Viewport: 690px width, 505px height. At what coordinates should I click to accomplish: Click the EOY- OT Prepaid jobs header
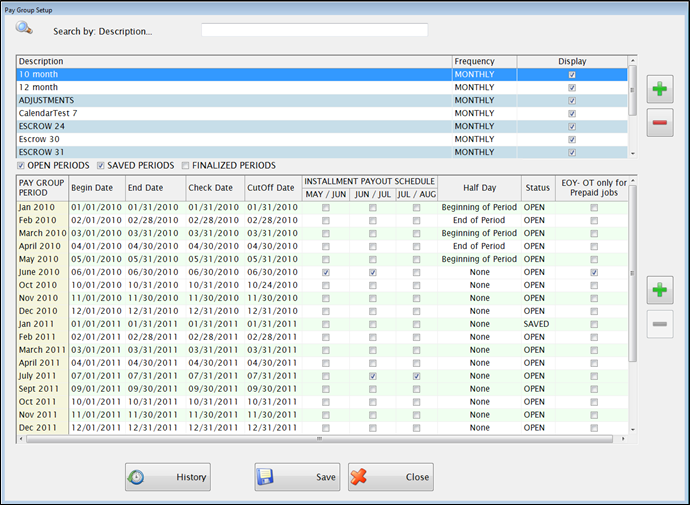coord(592,188)
